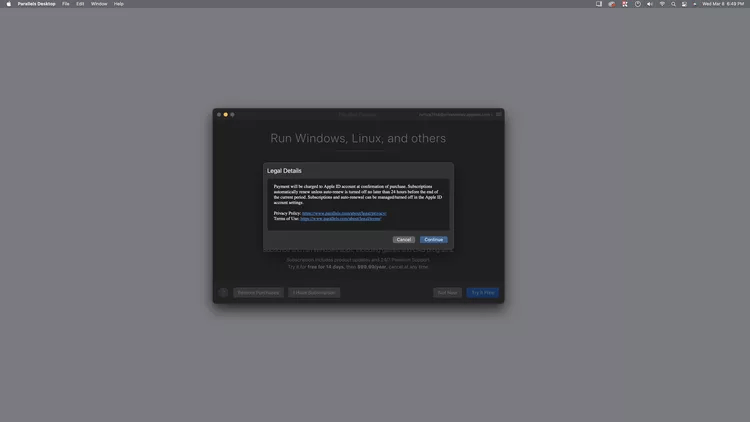Click the Control Center icon

(x=684, y=4)
